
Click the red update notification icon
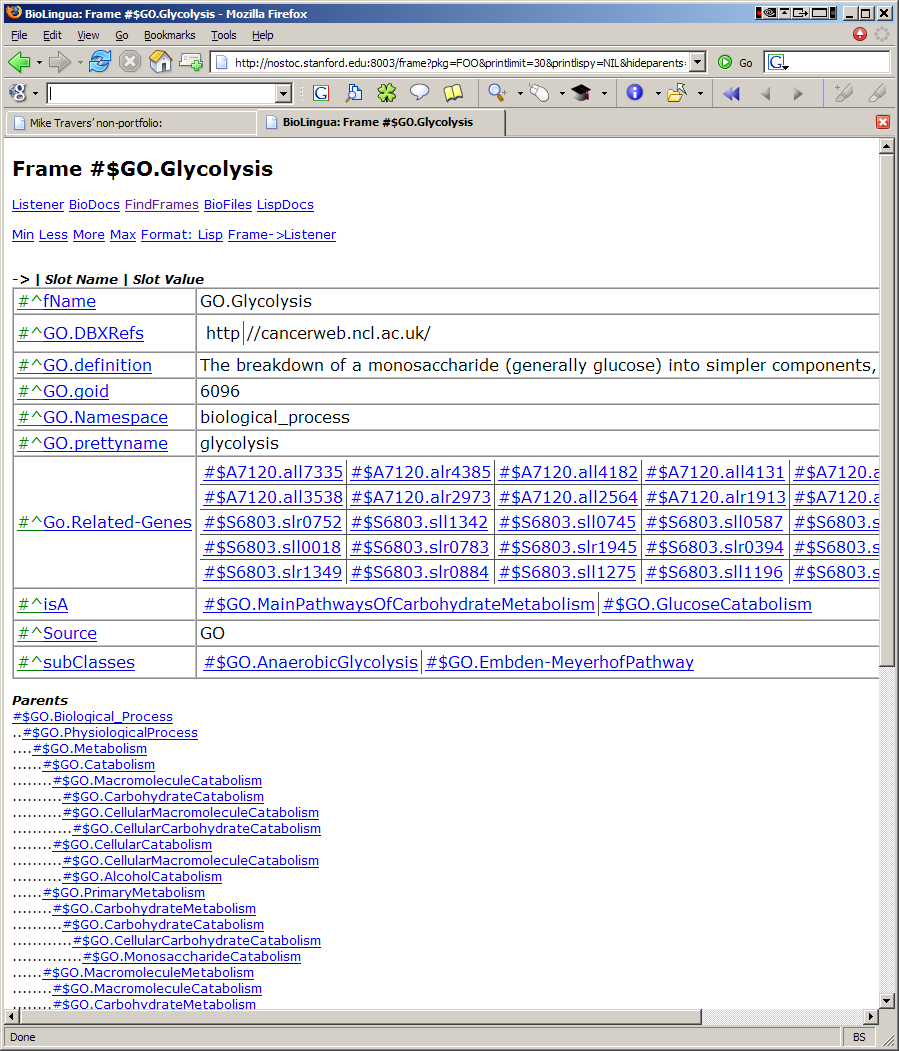[860, 34]
